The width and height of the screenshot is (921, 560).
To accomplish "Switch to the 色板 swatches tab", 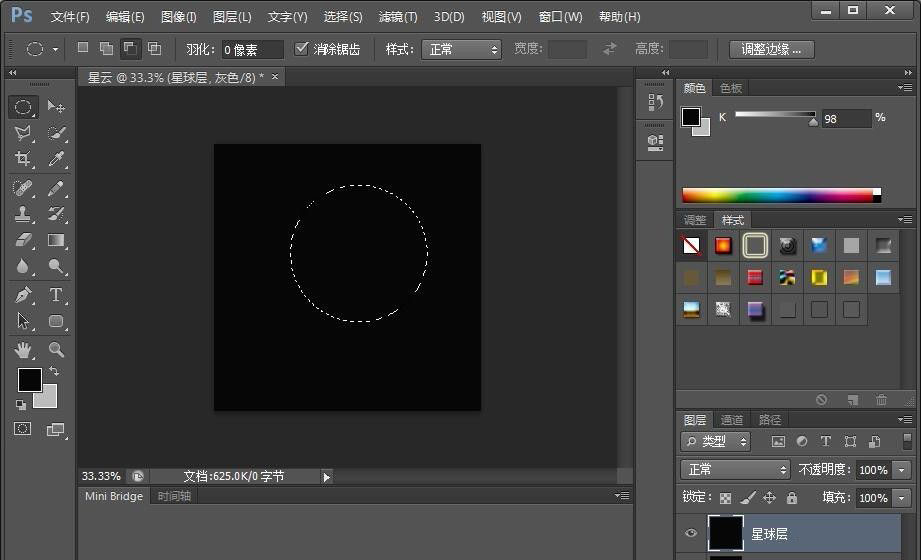I will click(x=731, y=88).
